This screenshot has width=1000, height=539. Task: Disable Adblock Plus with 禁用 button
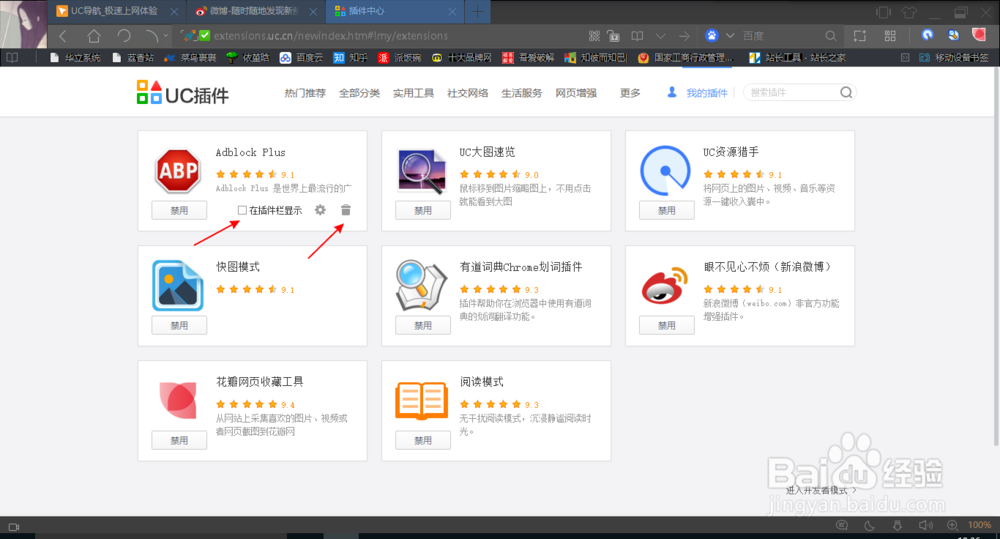coord(179,210)
